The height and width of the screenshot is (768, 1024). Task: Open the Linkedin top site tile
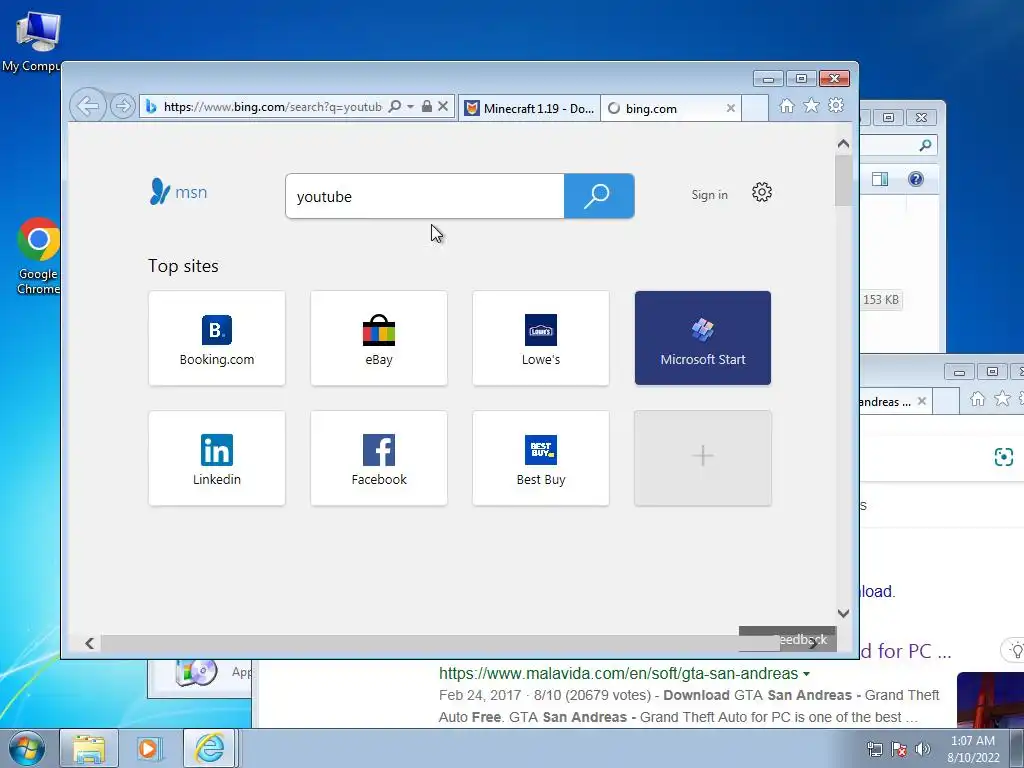point(217,458)
